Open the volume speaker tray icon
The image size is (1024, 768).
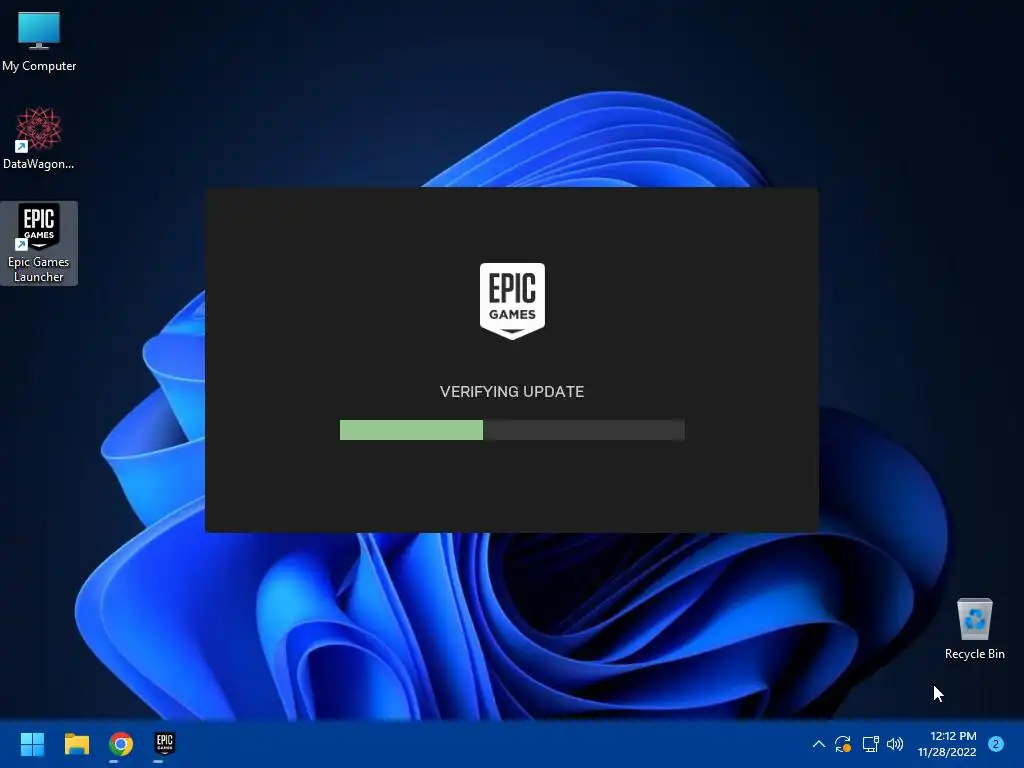click(x=895, y=744)
